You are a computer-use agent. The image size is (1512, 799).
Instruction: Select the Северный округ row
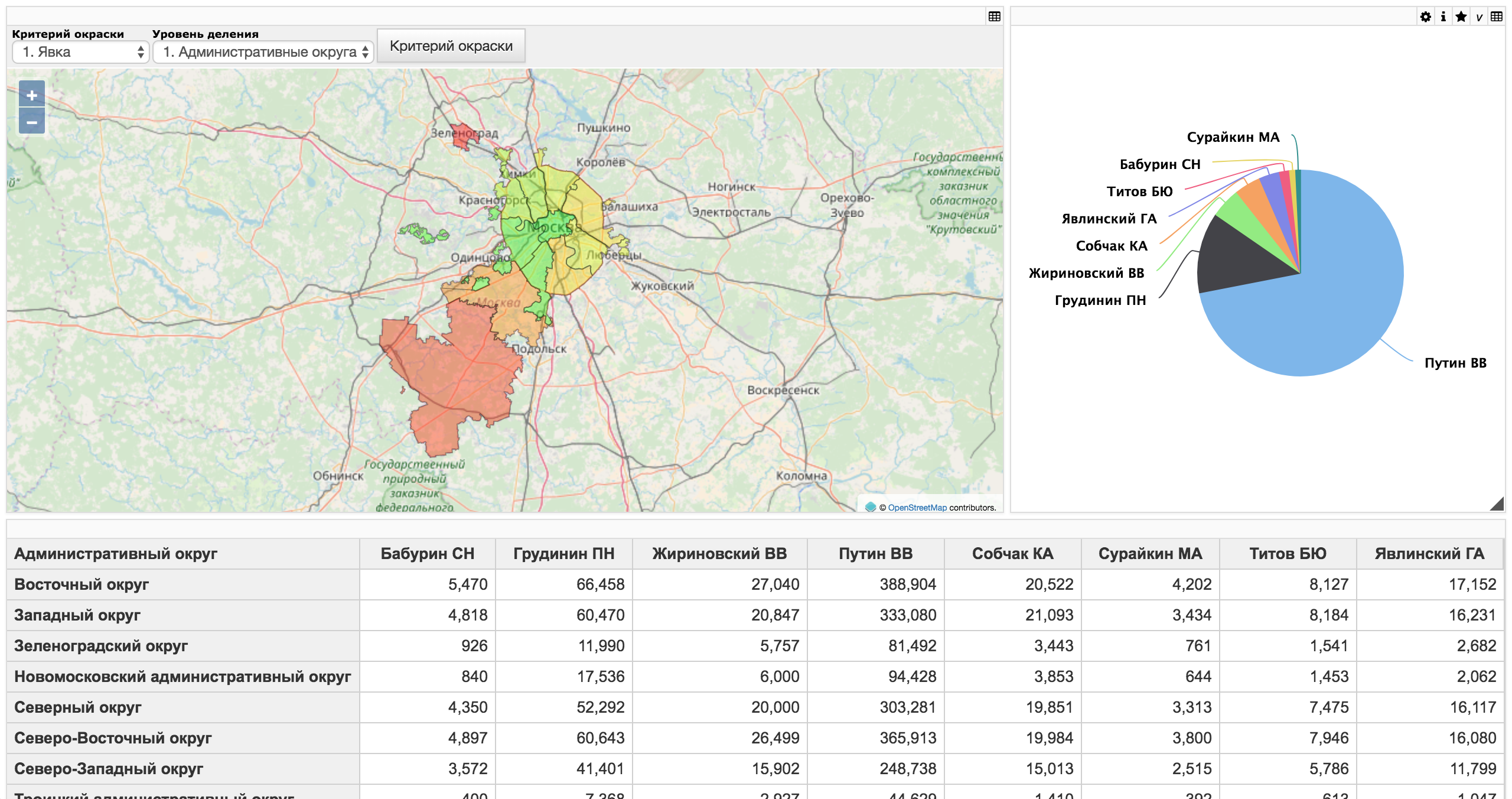tap(755, 707)
